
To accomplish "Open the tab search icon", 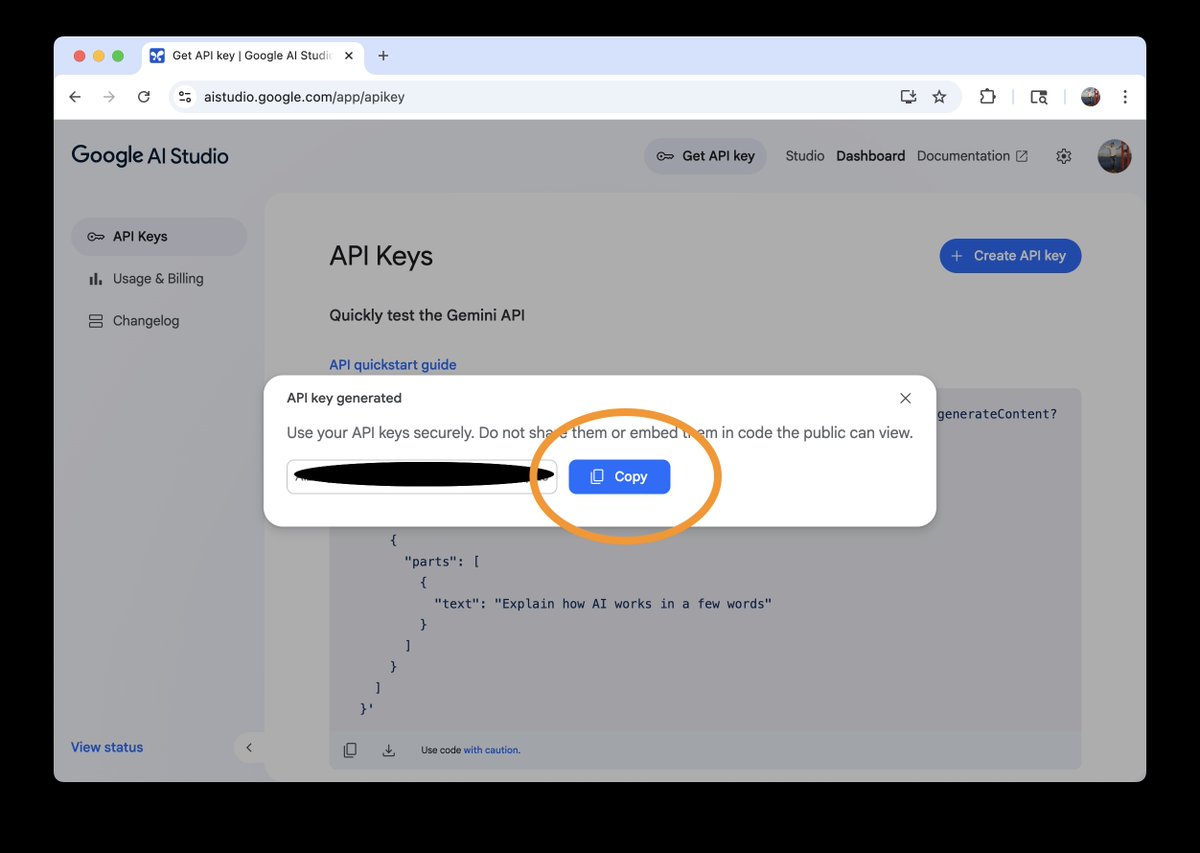I will point(1039,97).
